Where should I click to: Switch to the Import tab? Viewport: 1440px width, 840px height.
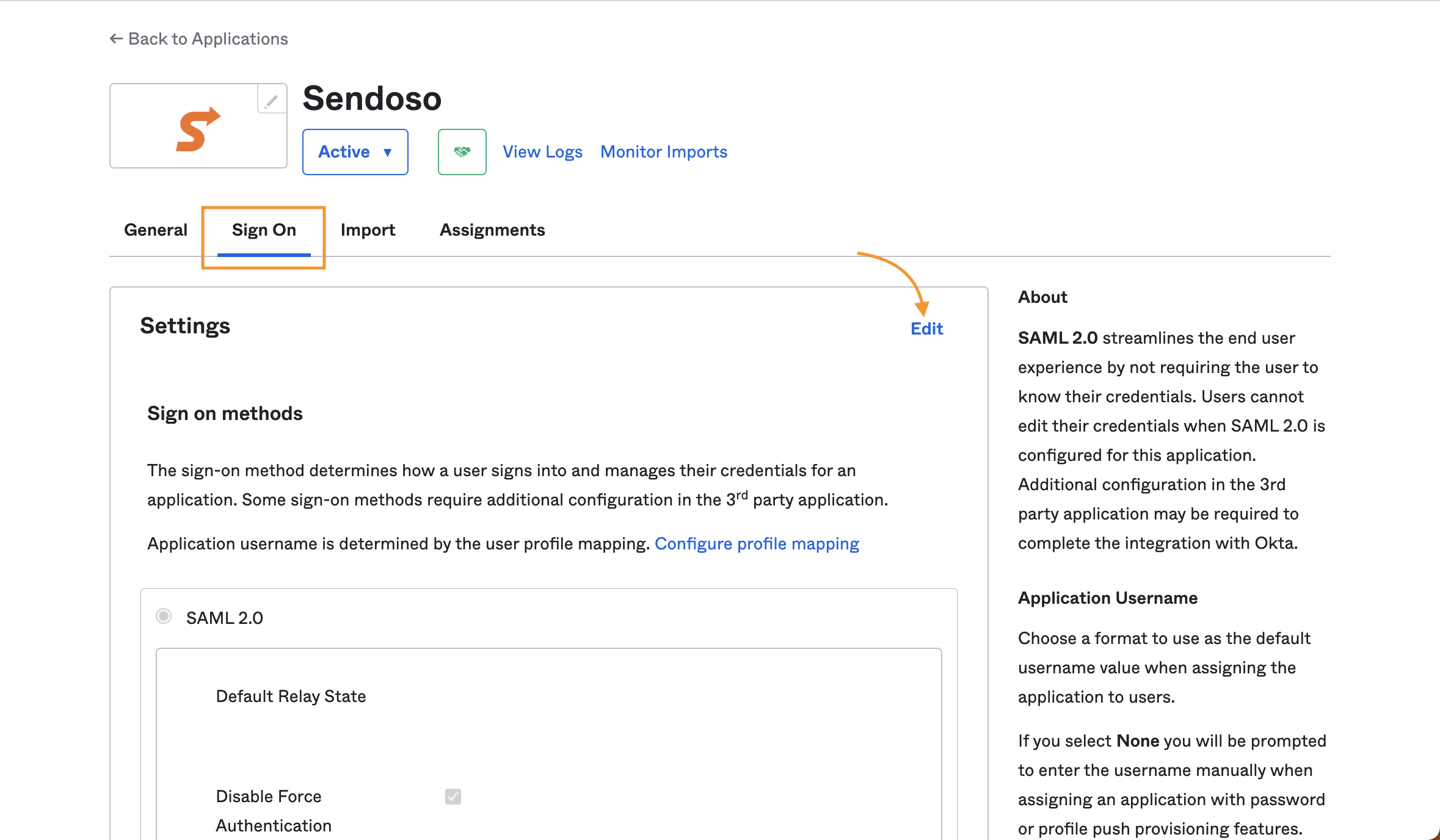[368, 230]
